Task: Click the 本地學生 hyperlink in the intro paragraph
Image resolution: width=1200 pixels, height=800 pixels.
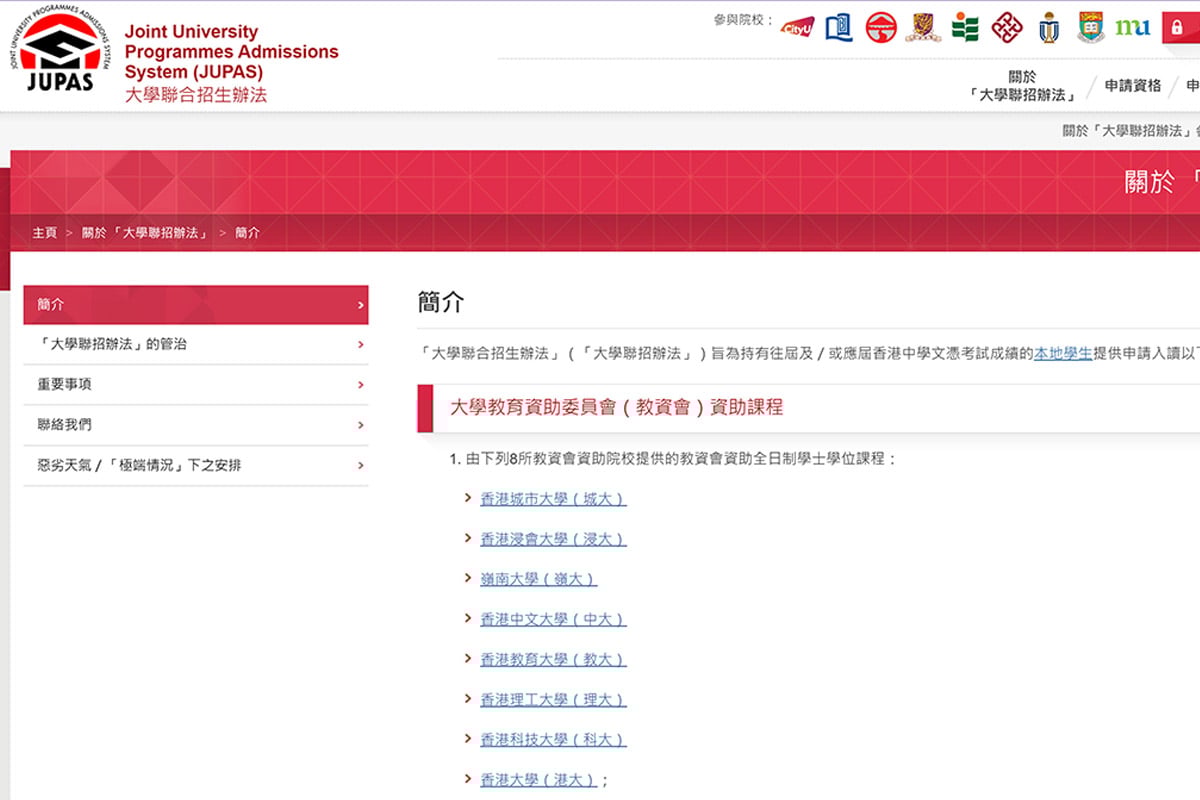Action: click(1063, 353)
